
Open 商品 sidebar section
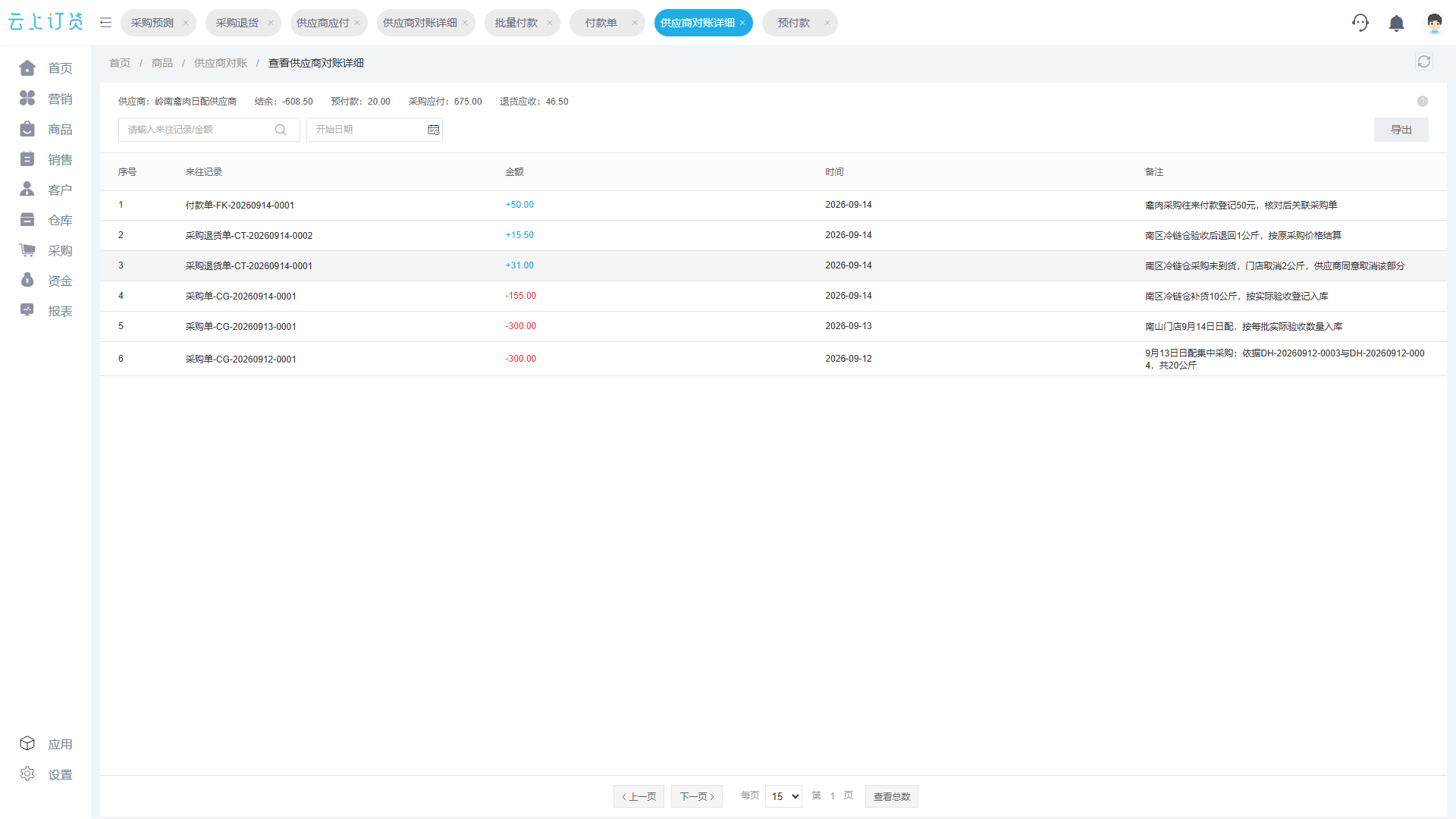45,129
